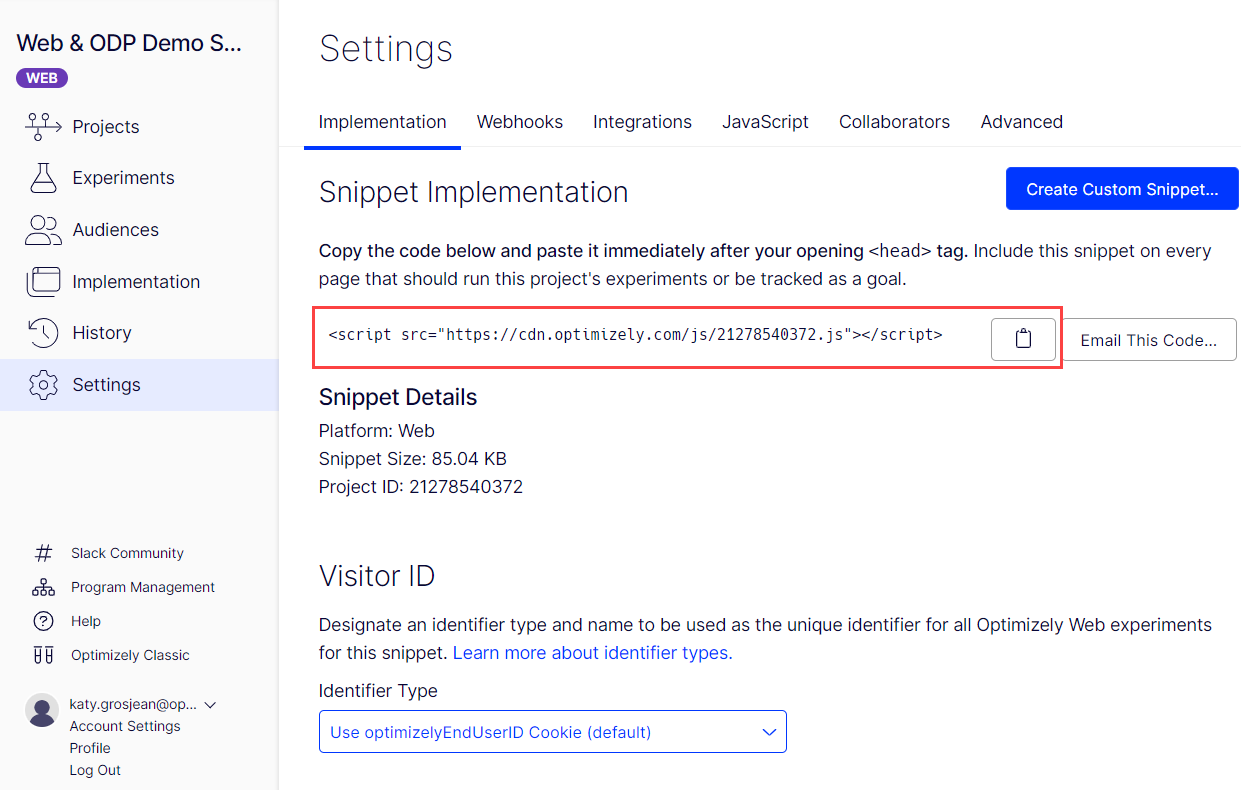Image resolution: width=1241 pixels, height=790 pixels.
Task: Expand the Identifier Type dropdown
Action: tap(553, 732)
